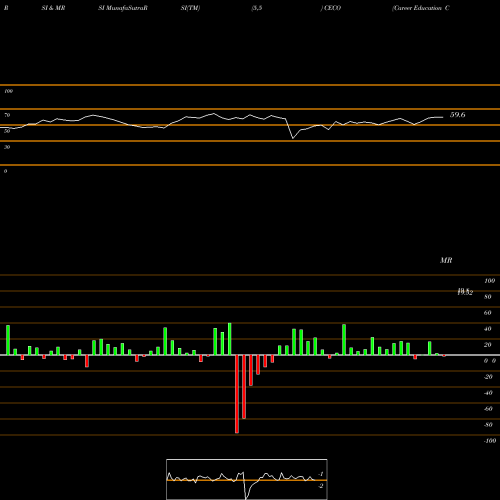Click the mini overview chart thumbnail
The image size is (500, 500).
(247, 479)
